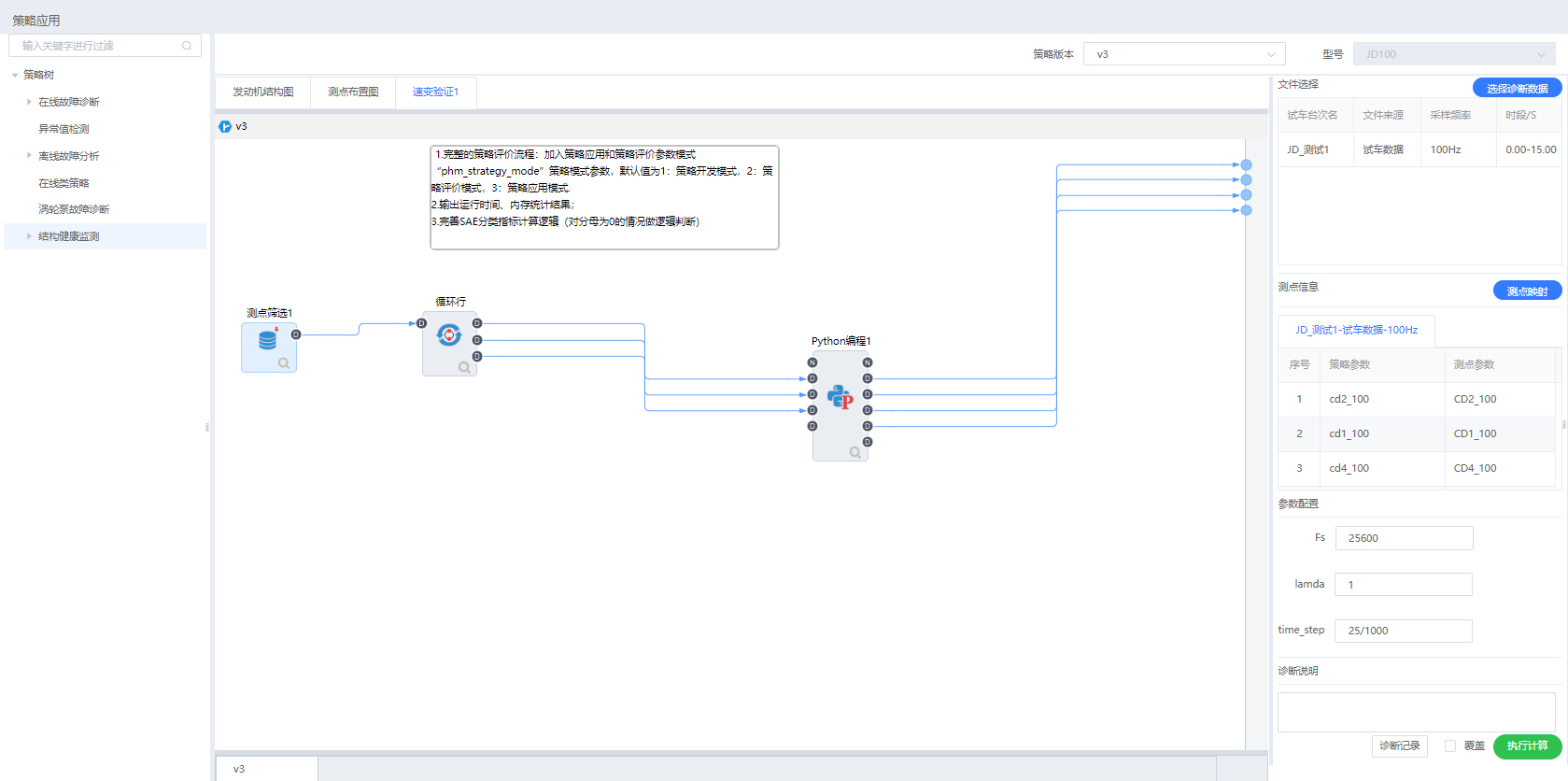Click the search icon in keyword filter box

(187, 46)
